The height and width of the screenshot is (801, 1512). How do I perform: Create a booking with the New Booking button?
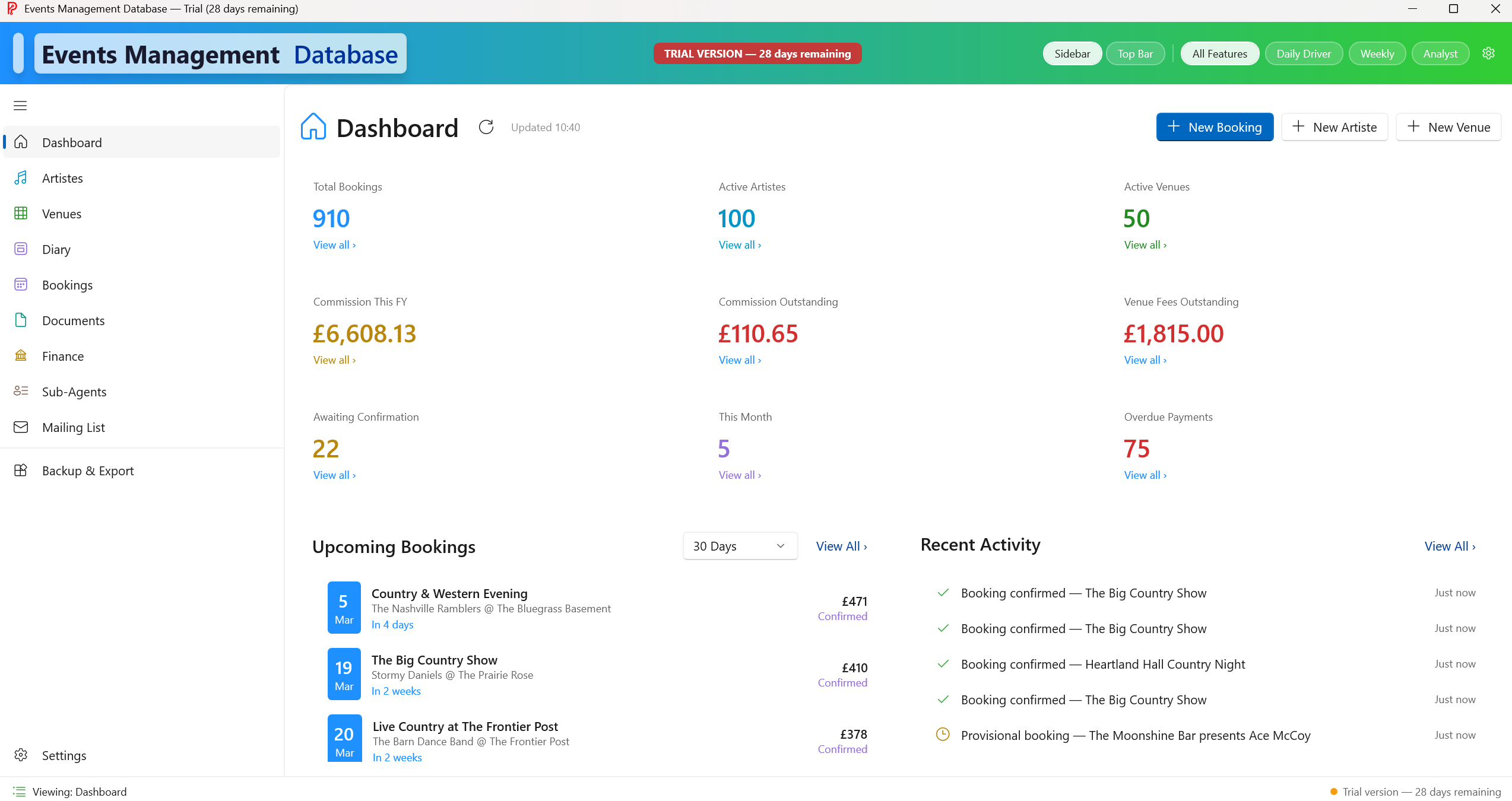coord(1214,127)
